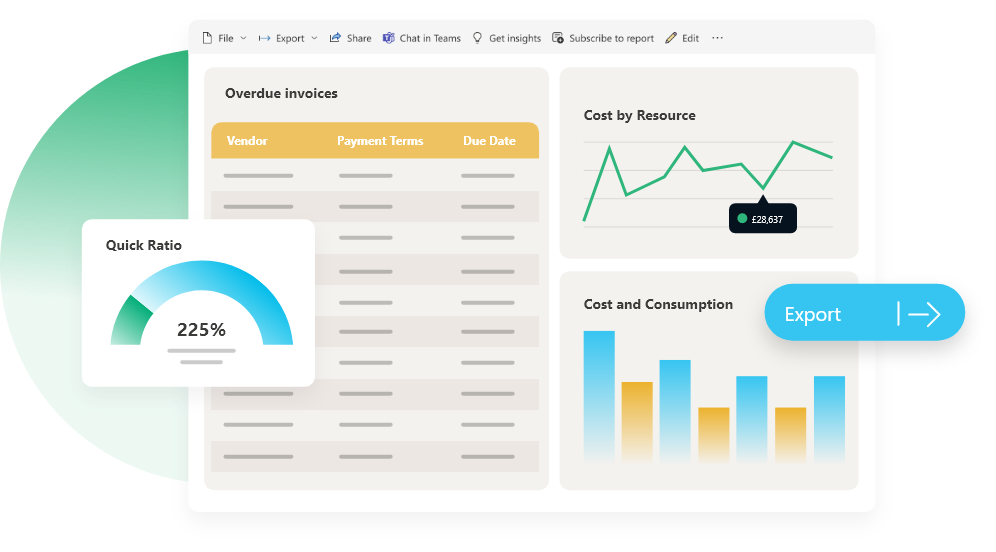
Task: Sort by Due Date column header
Action: [489, 141]
